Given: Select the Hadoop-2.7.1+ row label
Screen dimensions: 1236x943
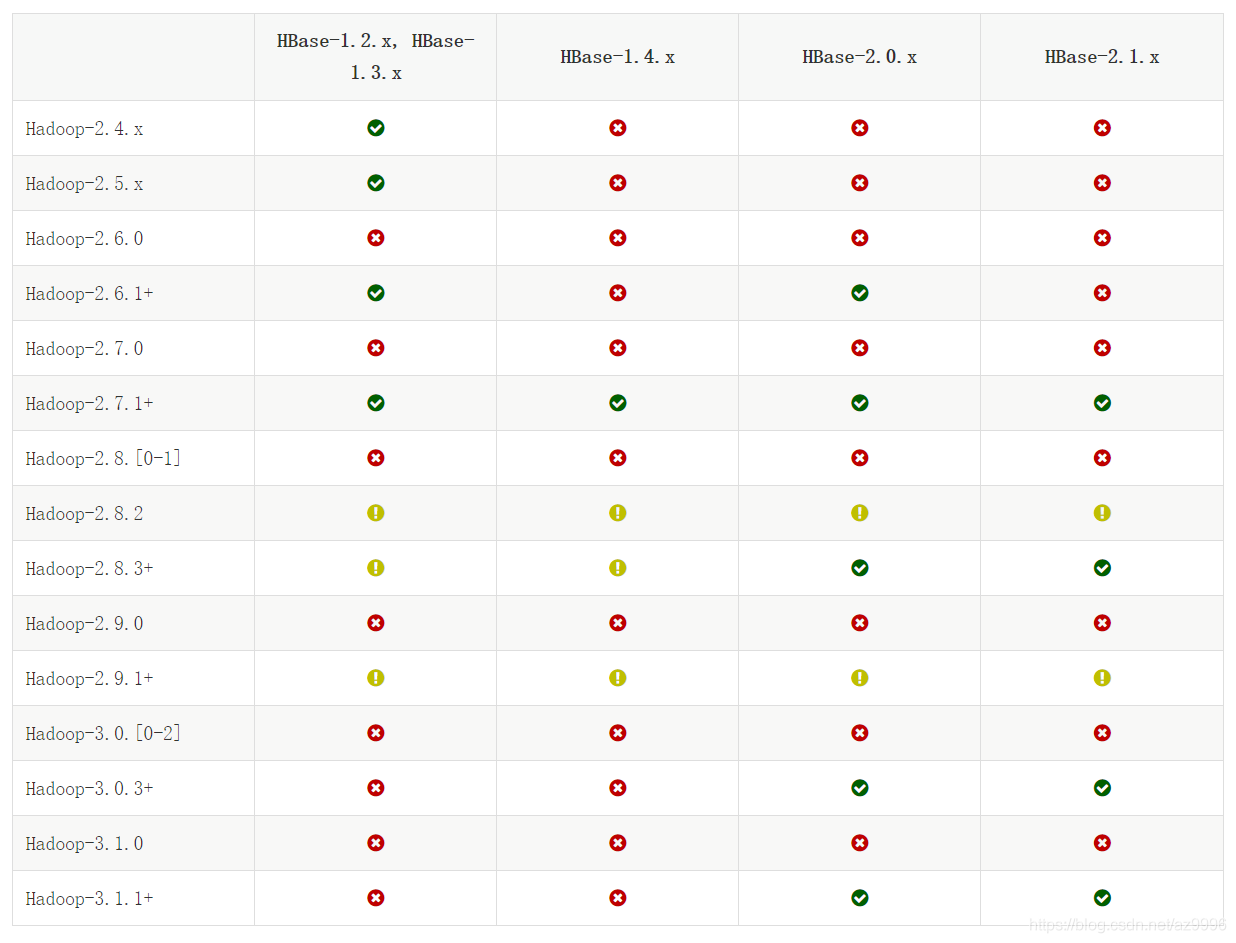Looking at the screenshot, I should pyautogui.click(x=90, y=404).
